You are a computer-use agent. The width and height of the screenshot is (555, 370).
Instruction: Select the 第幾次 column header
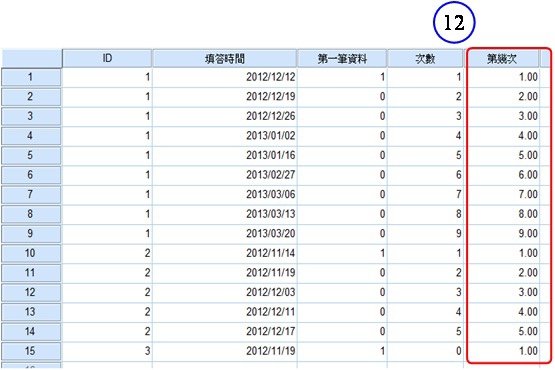[502, 58]
